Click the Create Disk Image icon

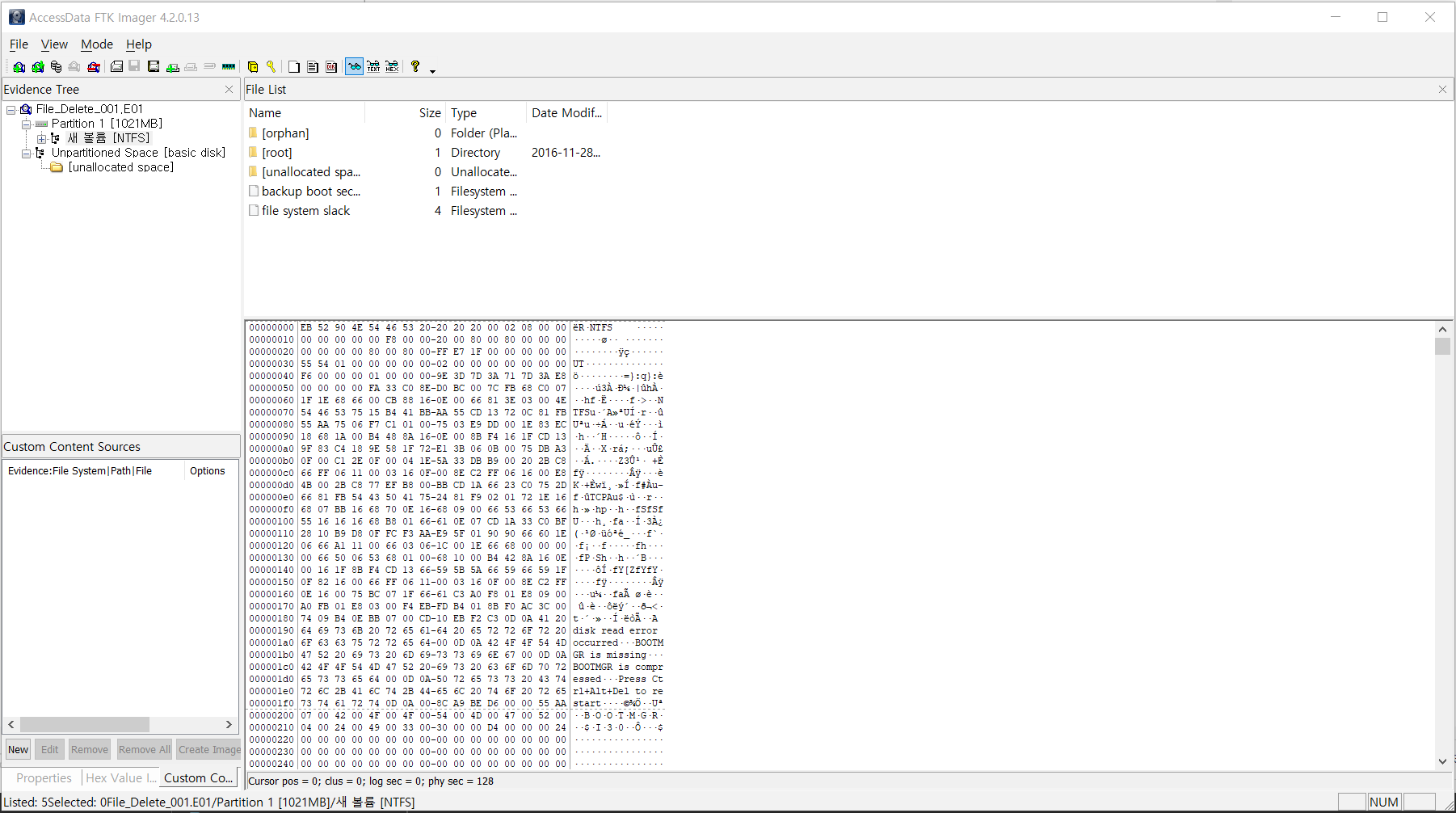click(116, 67)
